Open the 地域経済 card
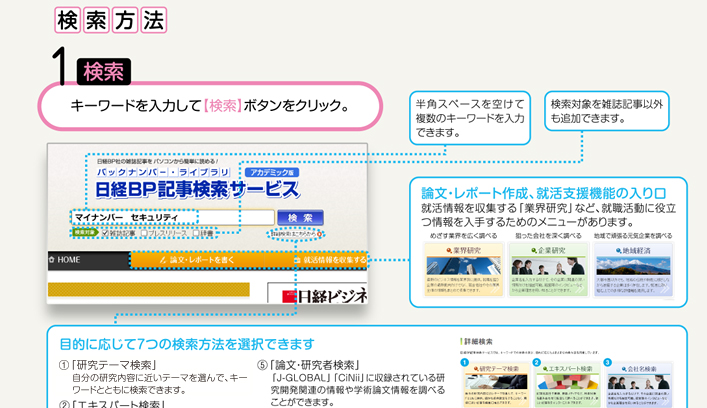Image resolution: width=707 pixels, height=408 pixels. click(x=633, y=270)
